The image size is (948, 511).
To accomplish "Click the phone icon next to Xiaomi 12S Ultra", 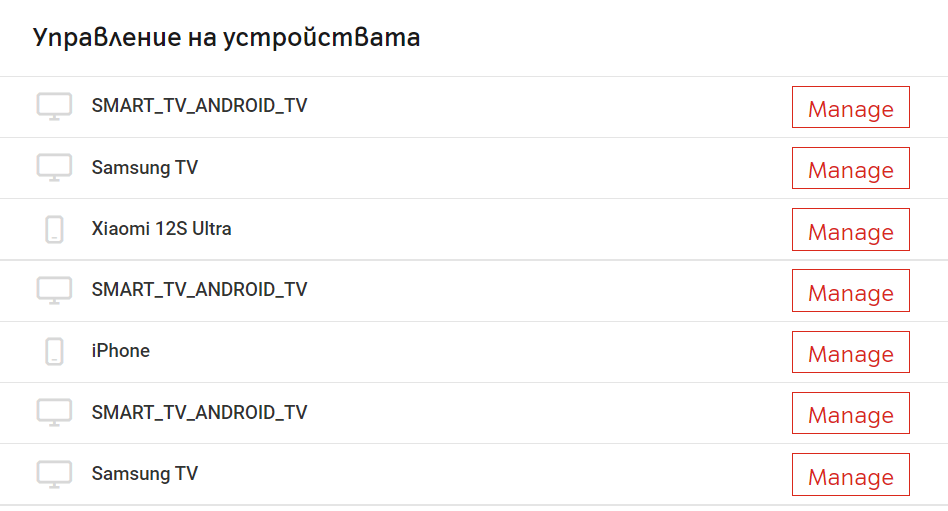I will [x=54, y=230].
